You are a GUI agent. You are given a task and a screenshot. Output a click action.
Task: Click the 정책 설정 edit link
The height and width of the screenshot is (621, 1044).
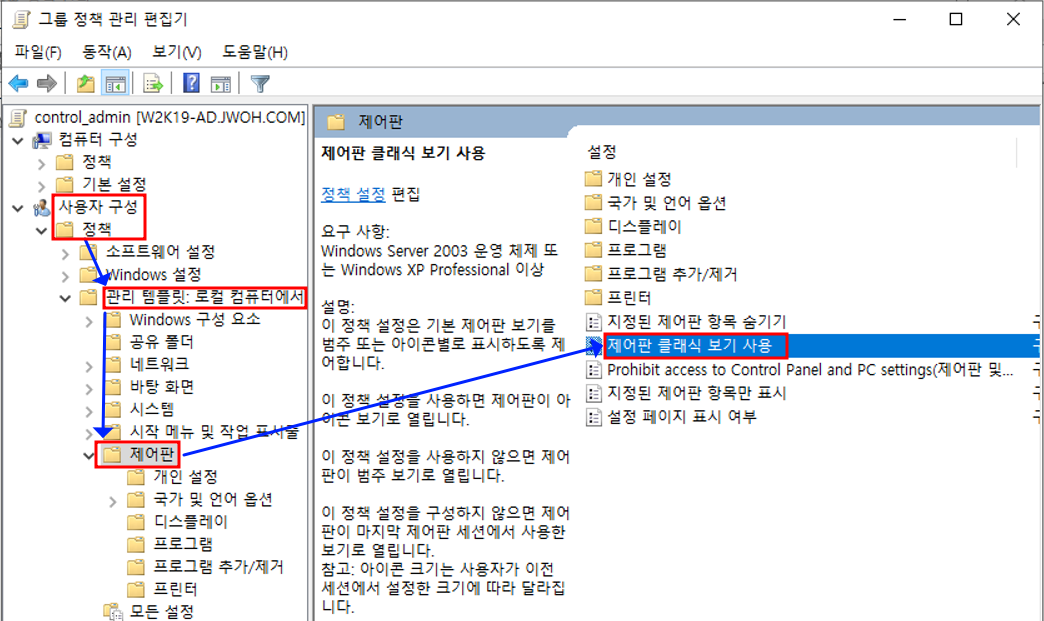(353, 194)
